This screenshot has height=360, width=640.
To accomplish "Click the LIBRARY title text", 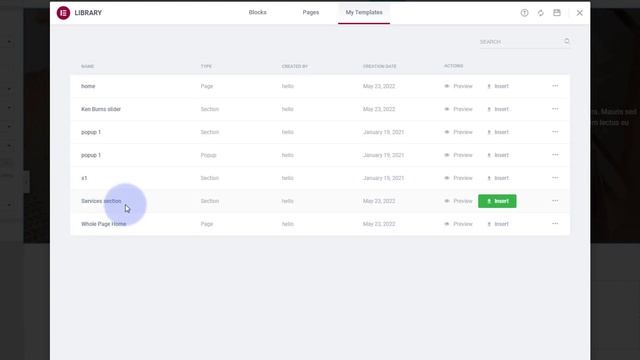I will pos(88,13).
